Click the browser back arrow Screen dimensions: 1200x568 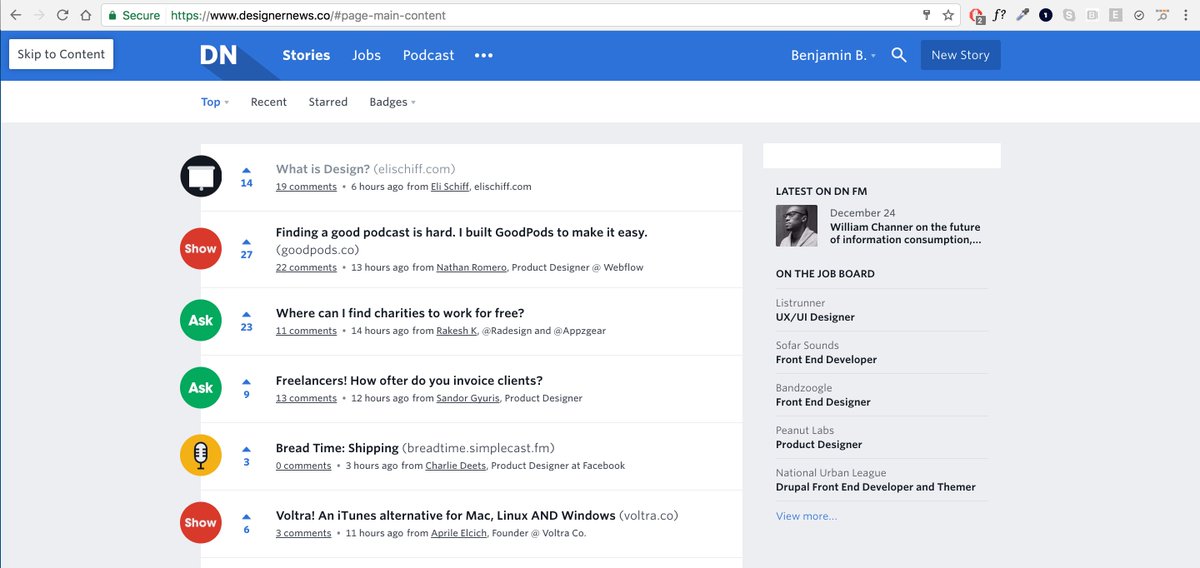[x=15, y=16]
